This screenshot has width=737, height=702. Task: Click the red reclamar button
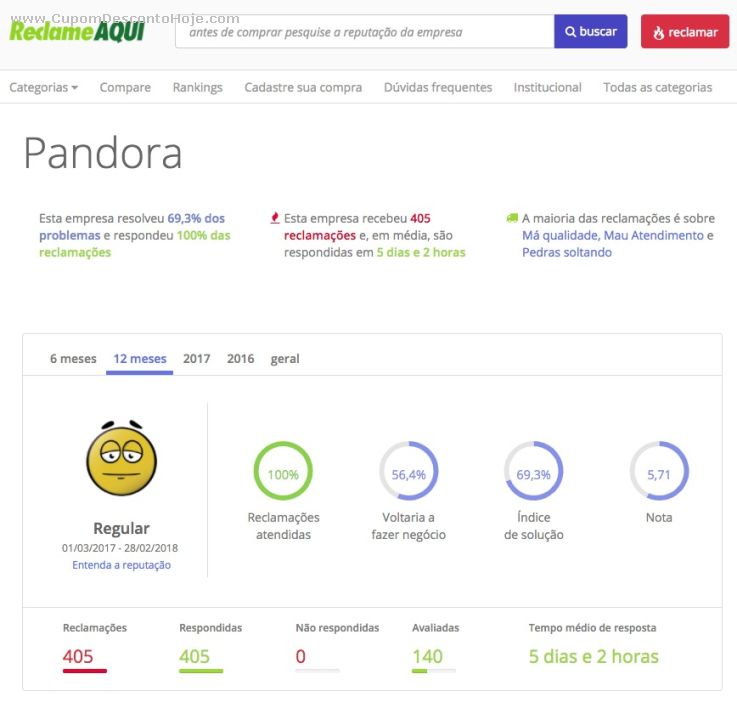pos(685,31)
